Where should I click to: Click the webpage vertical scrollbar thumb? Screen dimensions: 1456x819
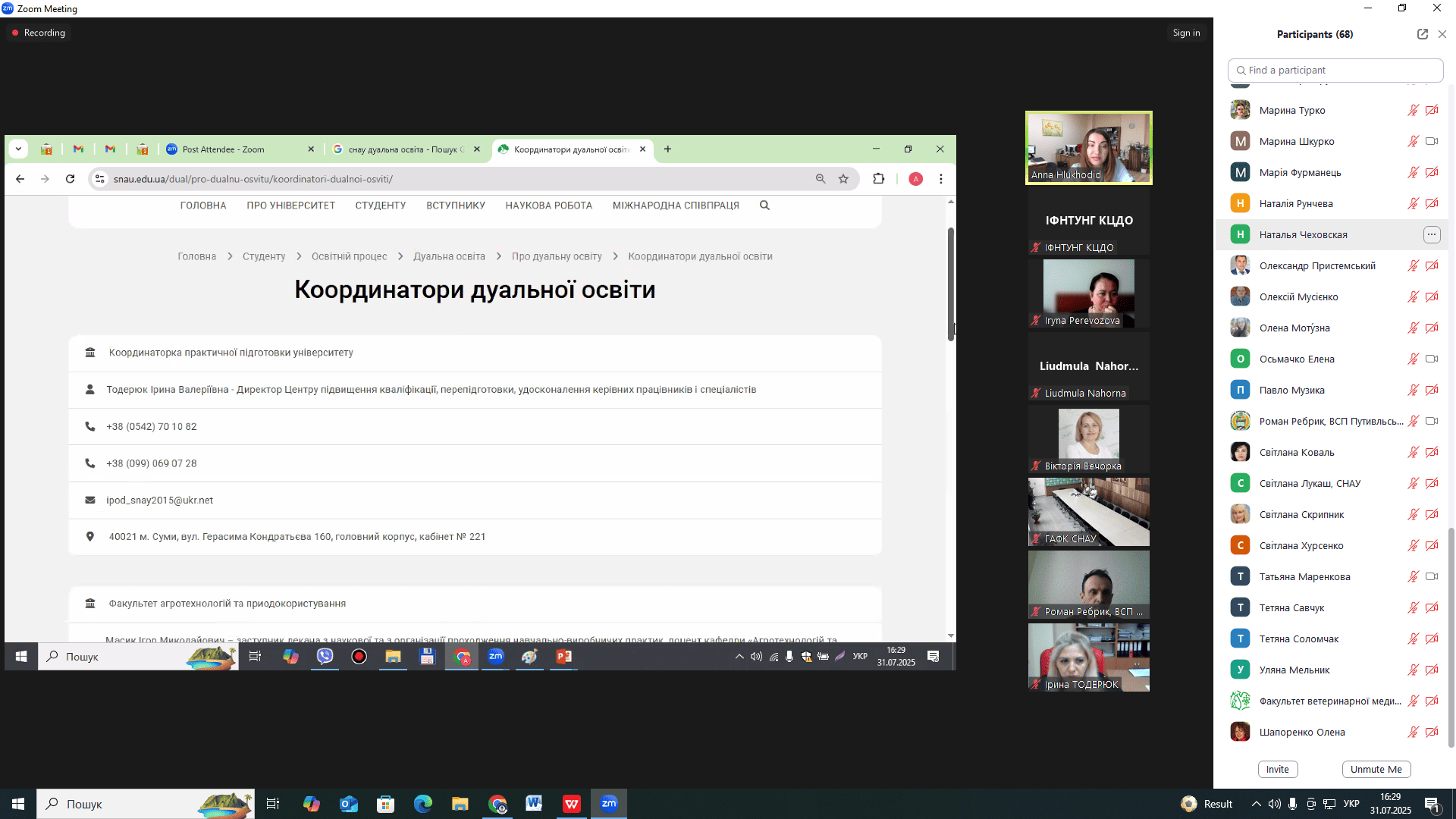point(951,284)
